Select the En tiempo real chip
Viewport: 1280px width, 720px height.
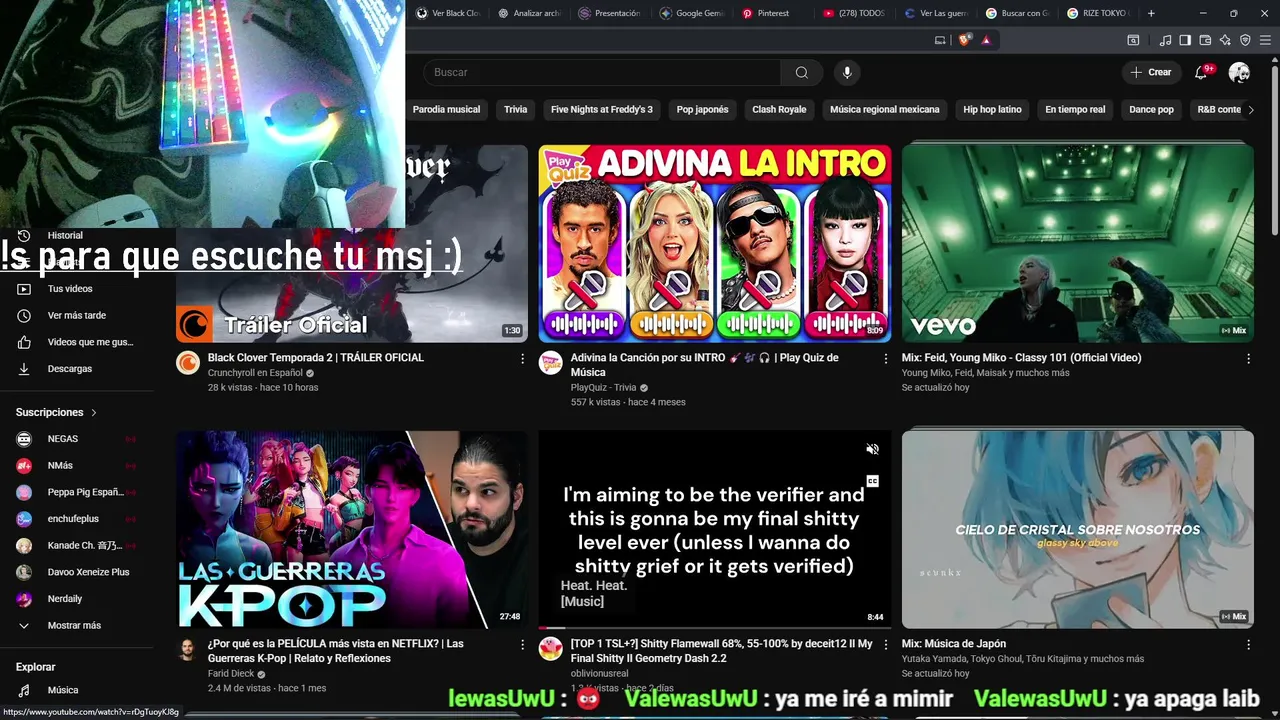[1075, 110]
